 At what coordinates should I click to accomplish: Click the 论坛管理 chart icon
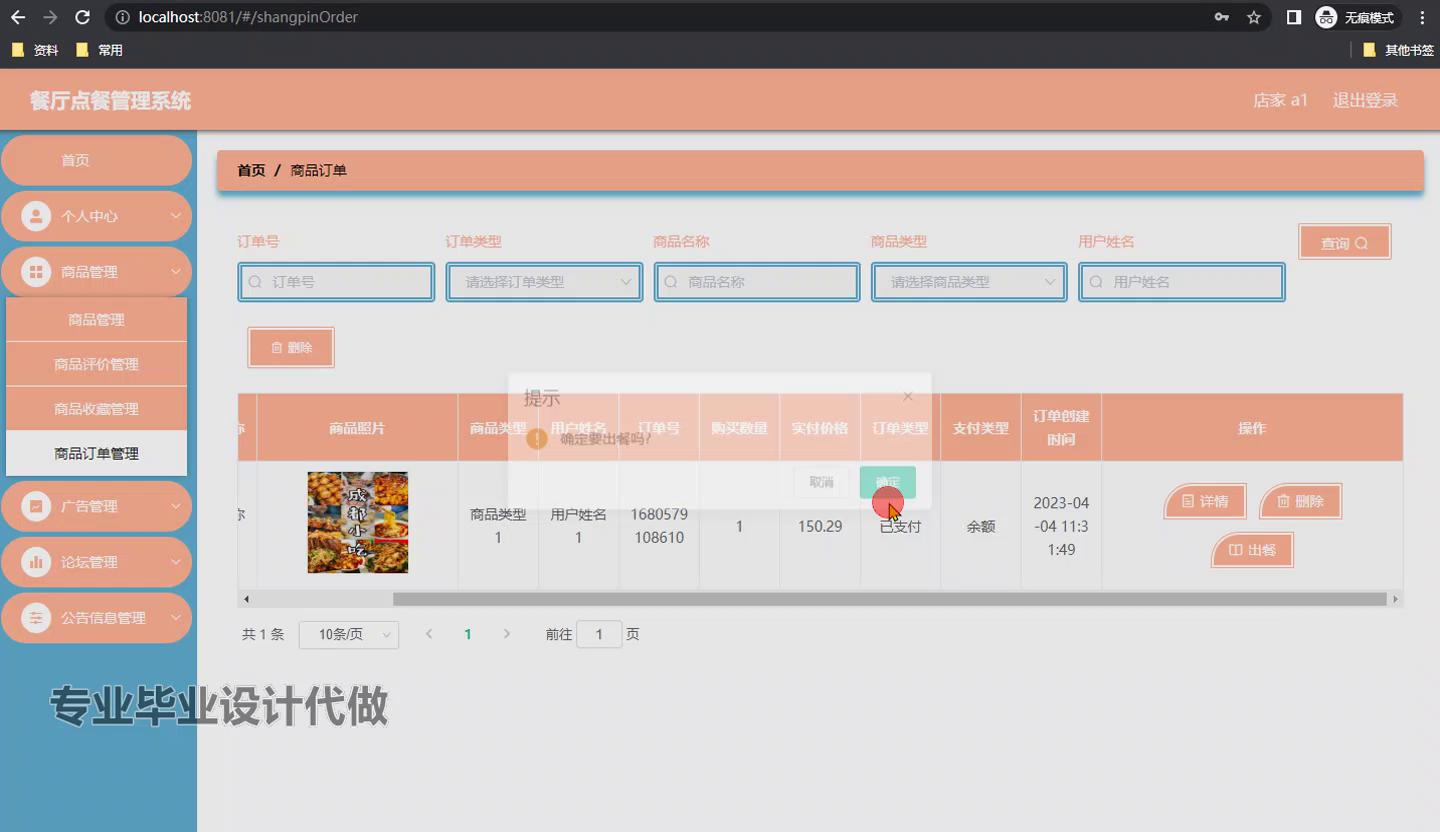36,562
